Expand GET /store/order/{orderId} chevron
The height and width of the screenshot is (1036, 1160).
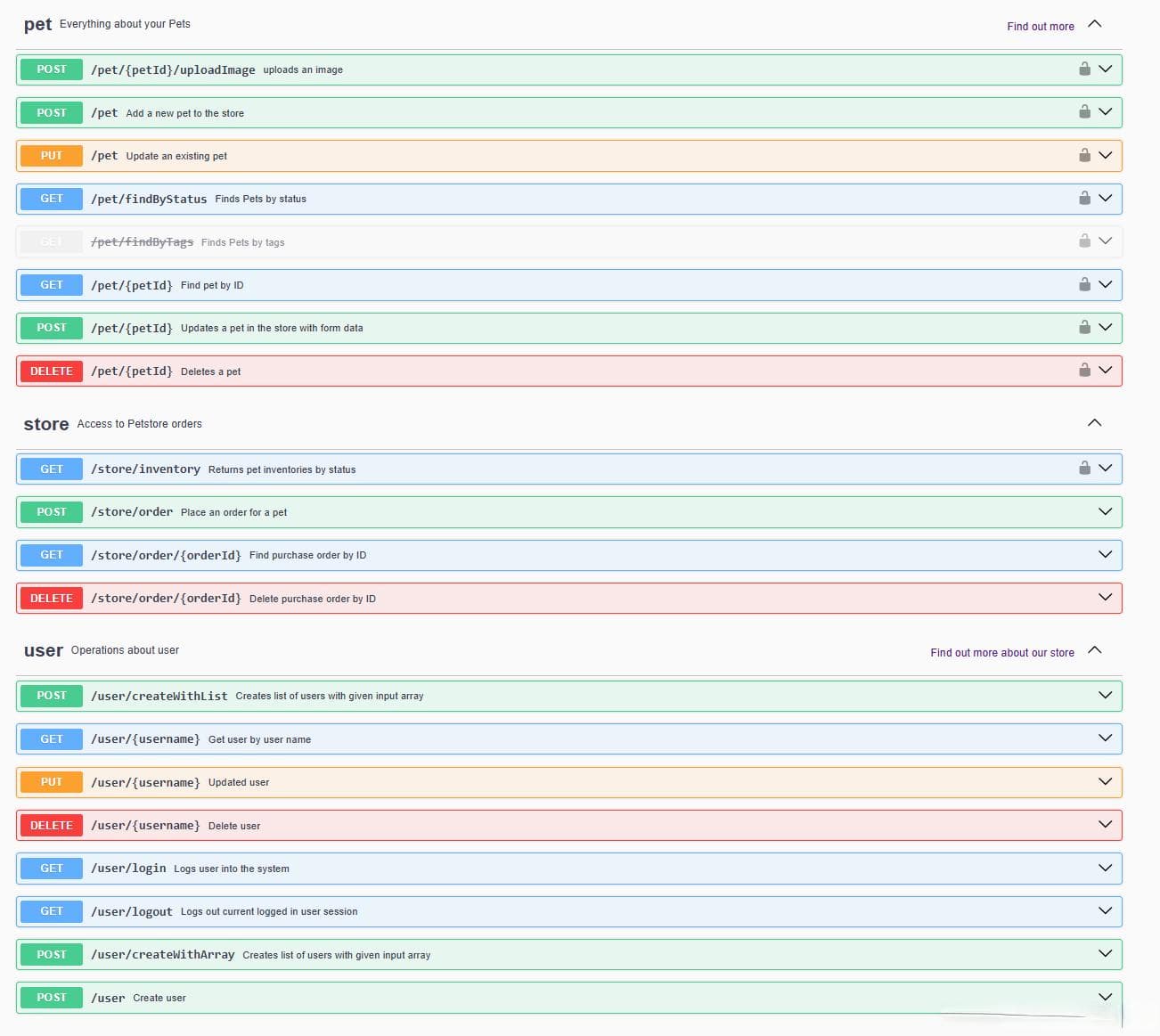pos(1106,554)
